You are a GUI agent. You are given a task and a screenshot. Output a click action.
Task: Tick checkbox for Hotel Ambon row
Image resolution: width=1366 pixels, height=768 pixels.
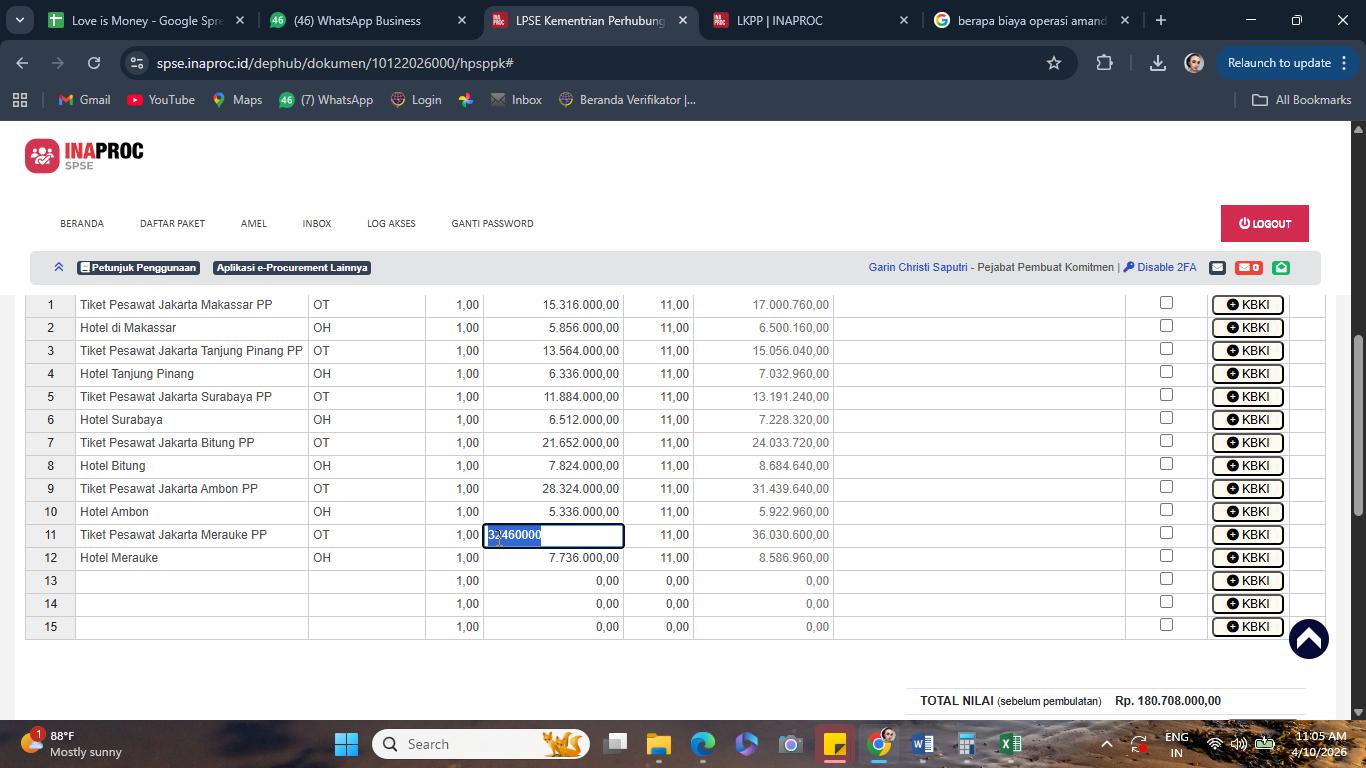pyautogui.click(x=1166, y=510)
